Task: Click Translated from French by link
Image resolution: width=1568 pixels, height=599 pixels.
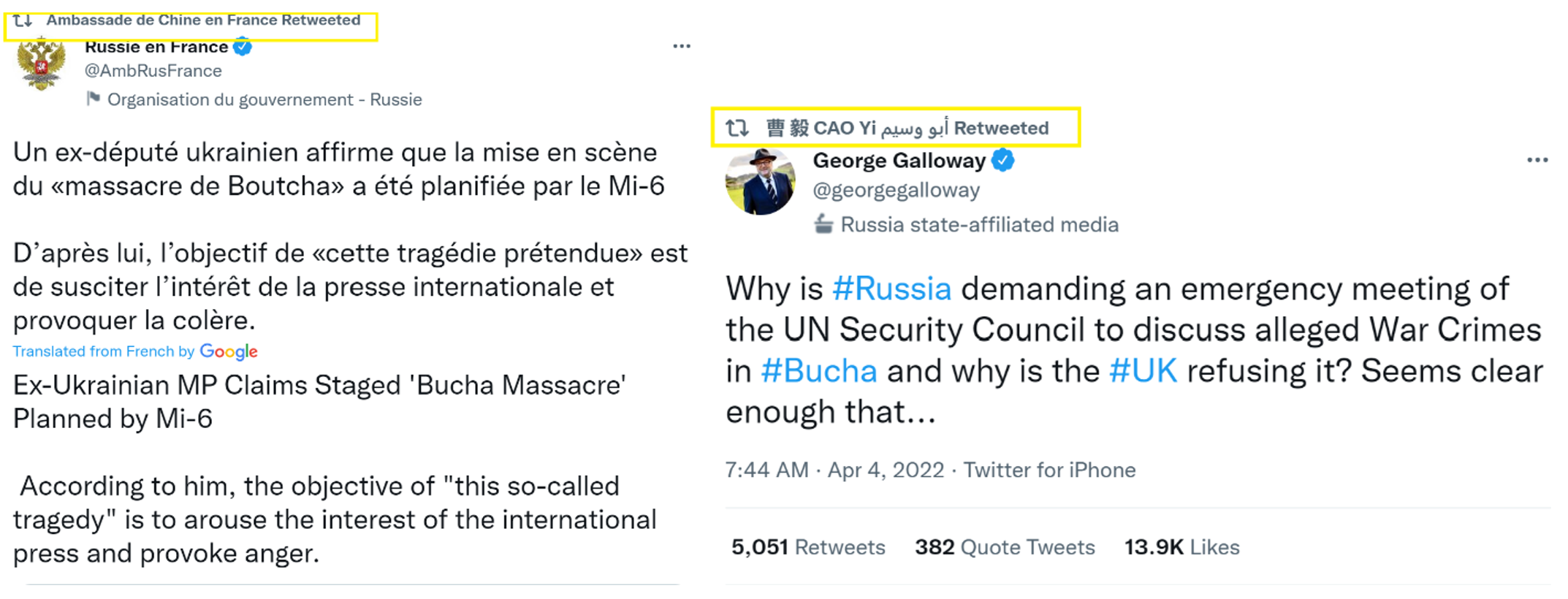Action: click(103, 351)
